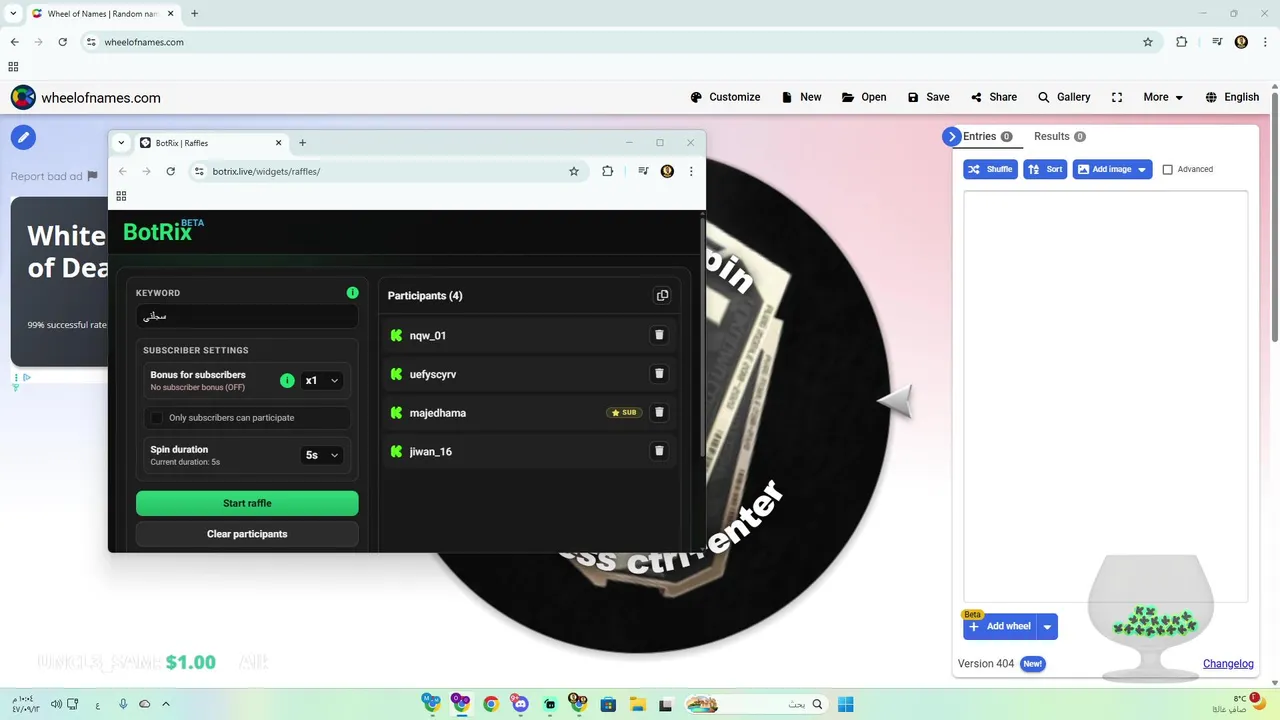This screenshot has height=720, width=1280.
Task: Click participant name uefyscyrv
Action: coord(433,374)
